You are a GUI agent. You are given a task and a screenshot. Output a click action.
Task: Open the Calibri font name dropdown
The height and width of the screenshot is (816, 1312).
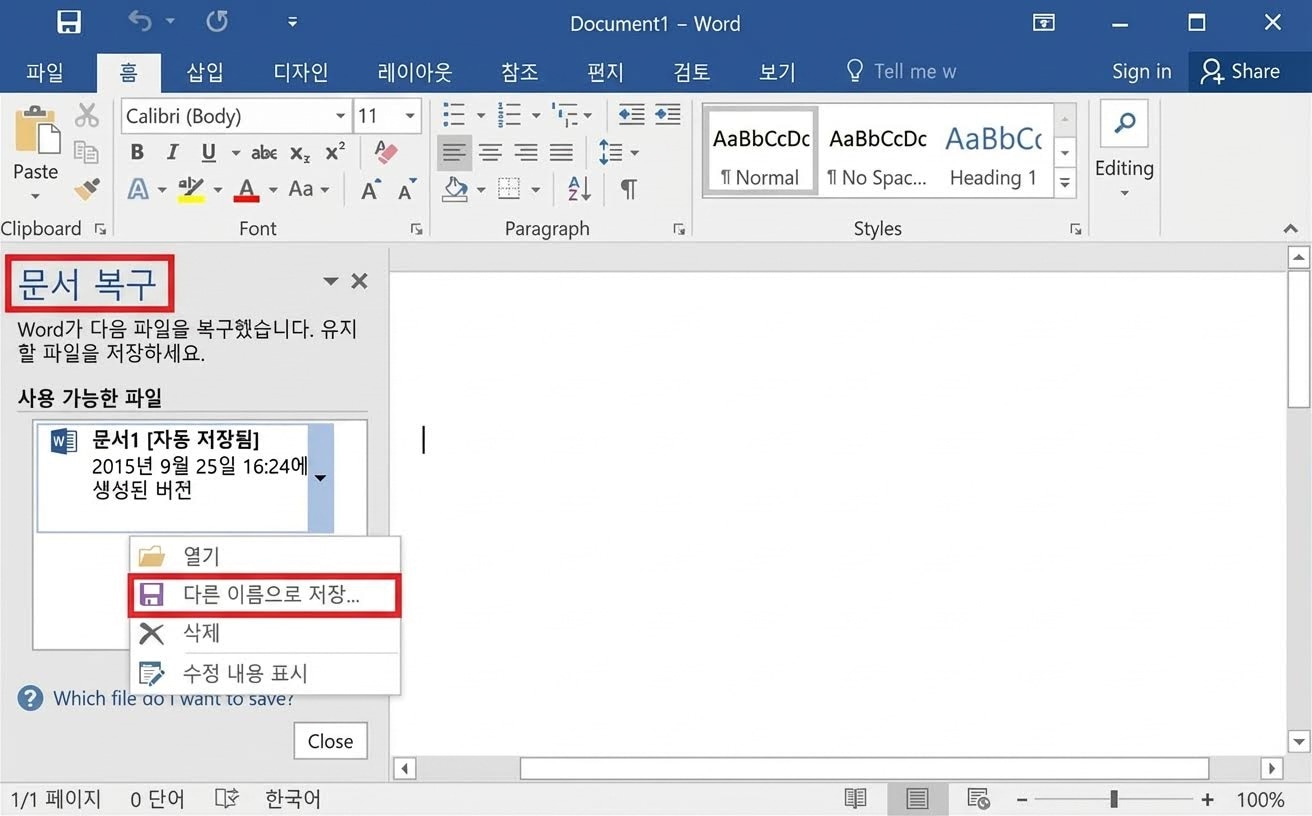(338, 116)
